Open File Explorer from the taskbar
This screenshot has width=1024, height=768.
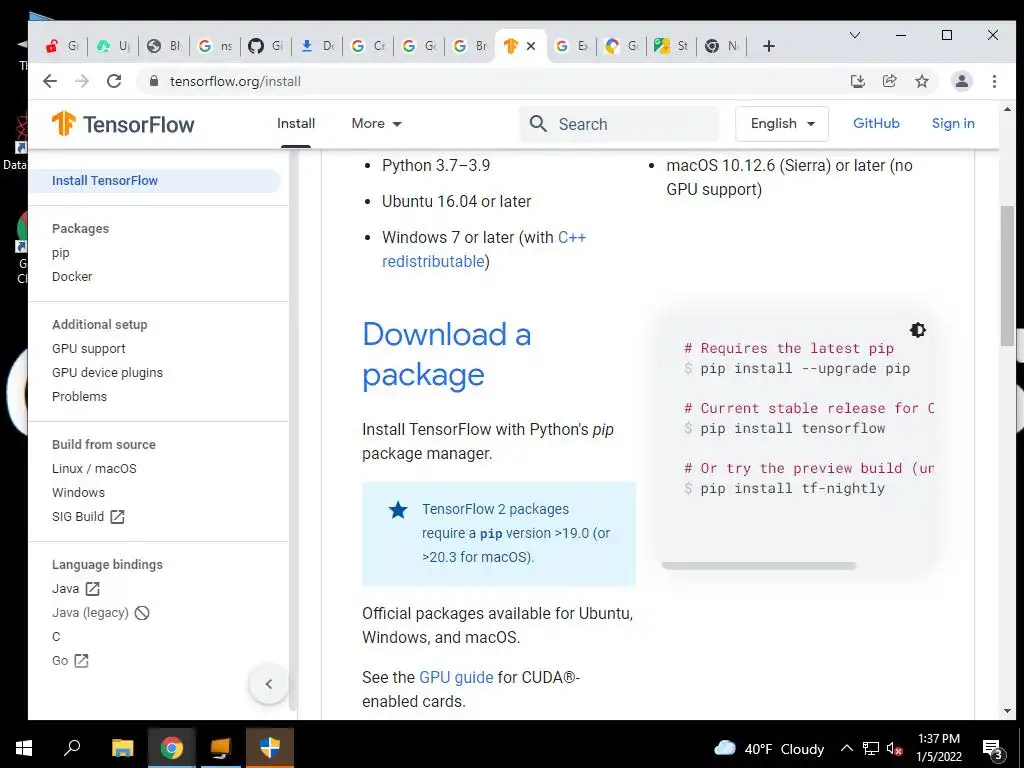[122, 748]
